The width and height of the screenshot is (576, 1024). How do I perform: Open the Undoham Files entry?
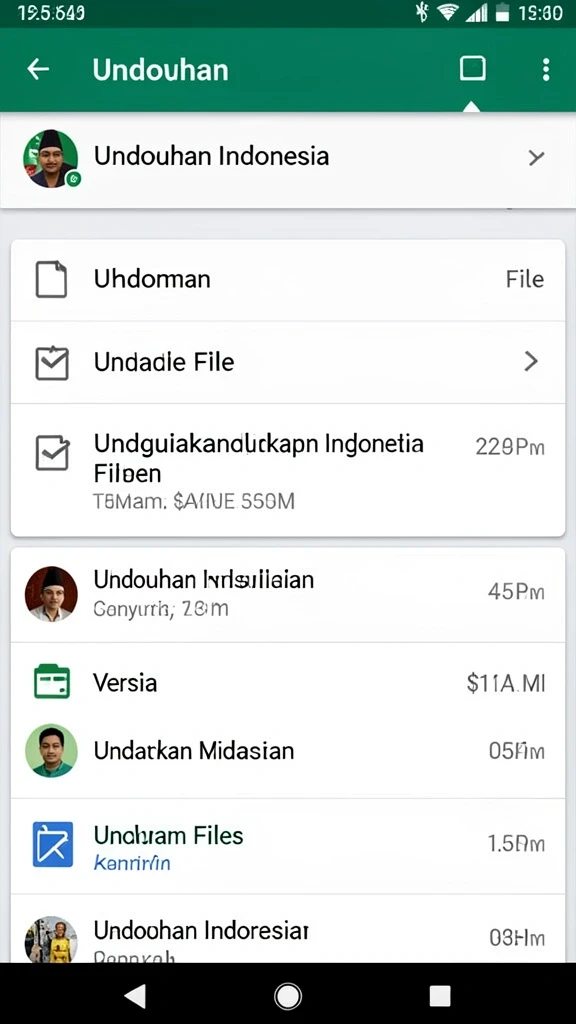[x=288, y=846]
